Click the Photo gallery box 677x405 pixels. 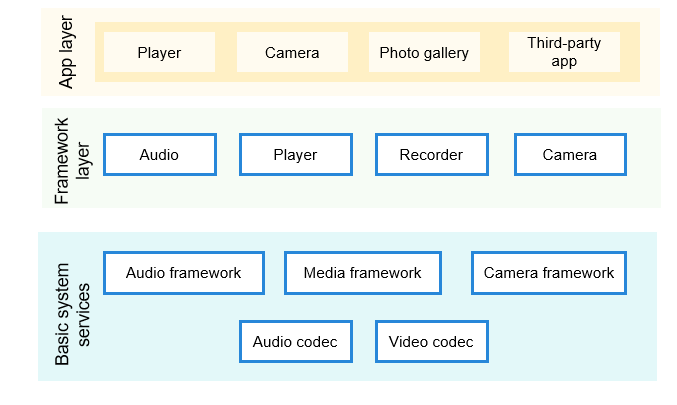424,52
